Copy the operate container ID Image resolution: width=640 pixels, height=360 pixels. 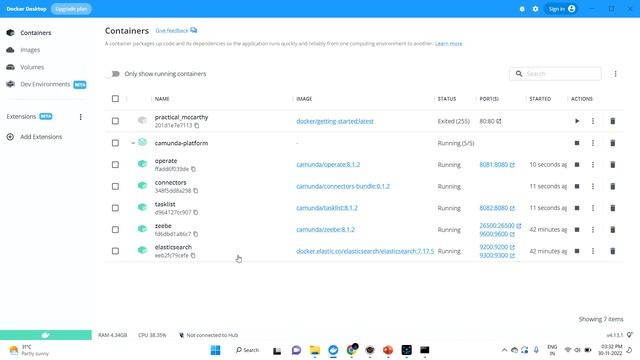click(193, 169)
